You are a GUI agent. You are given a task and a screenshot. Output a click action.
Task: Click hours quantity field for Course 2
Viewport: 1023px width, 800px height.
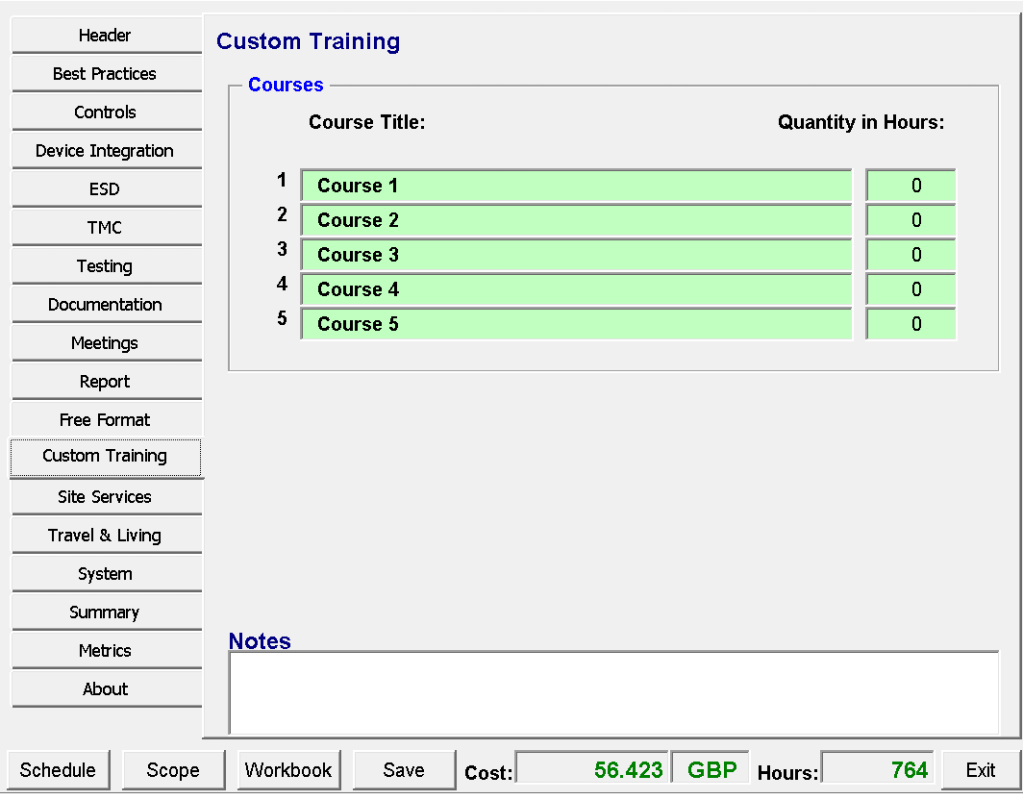pos(911,220)
